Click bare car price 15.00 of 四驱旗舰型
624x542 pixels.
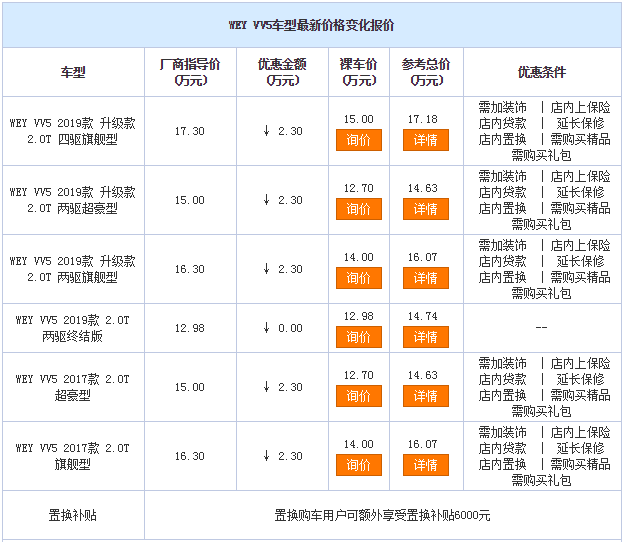pos(359,119)
